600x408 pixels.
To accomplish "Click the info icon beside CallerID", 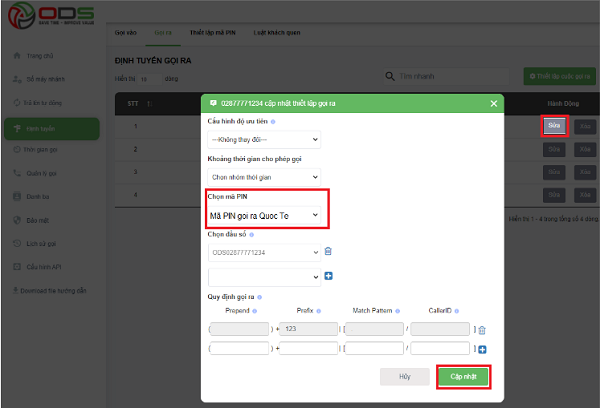I will point(457,311).
